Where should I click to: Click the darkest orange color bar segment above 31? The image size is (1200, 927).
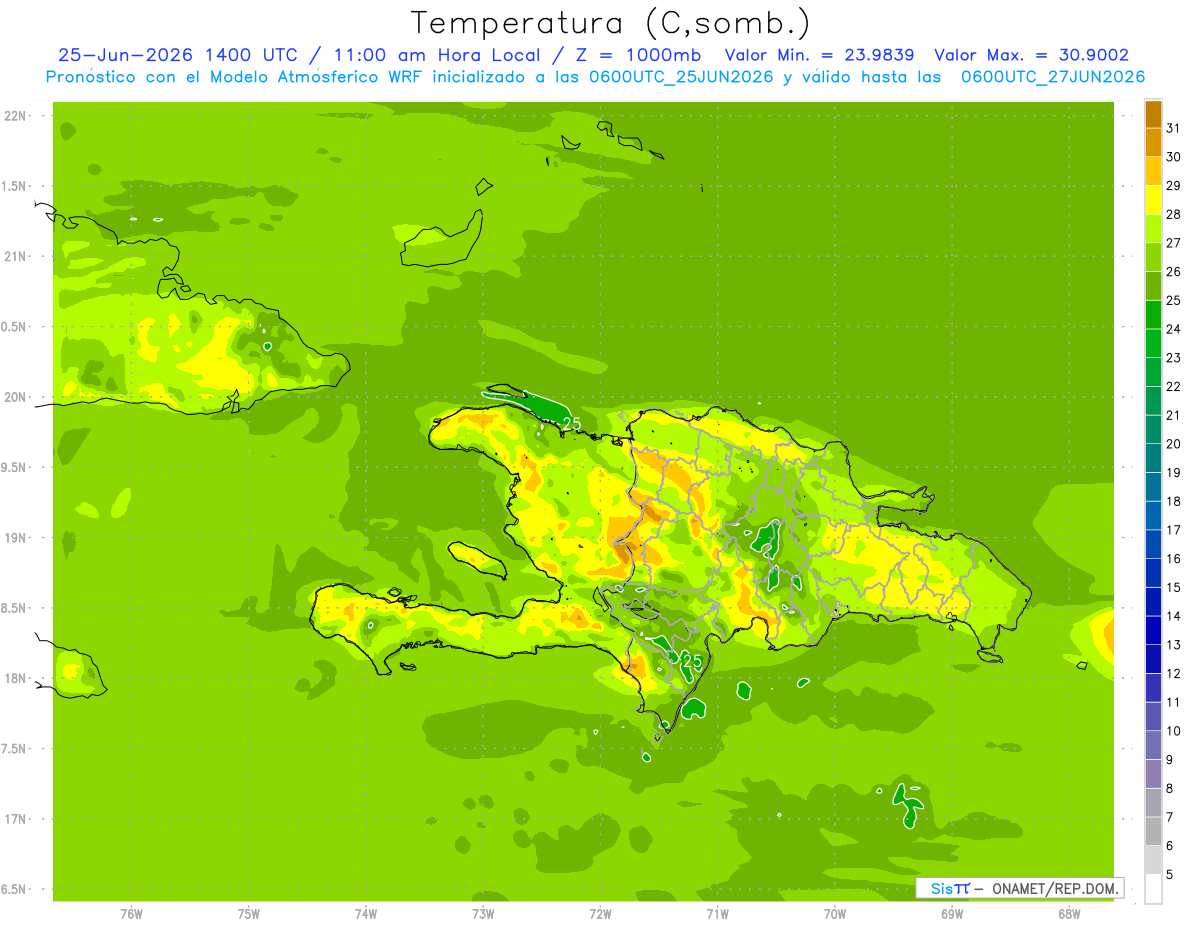[x=1153, y=114]
